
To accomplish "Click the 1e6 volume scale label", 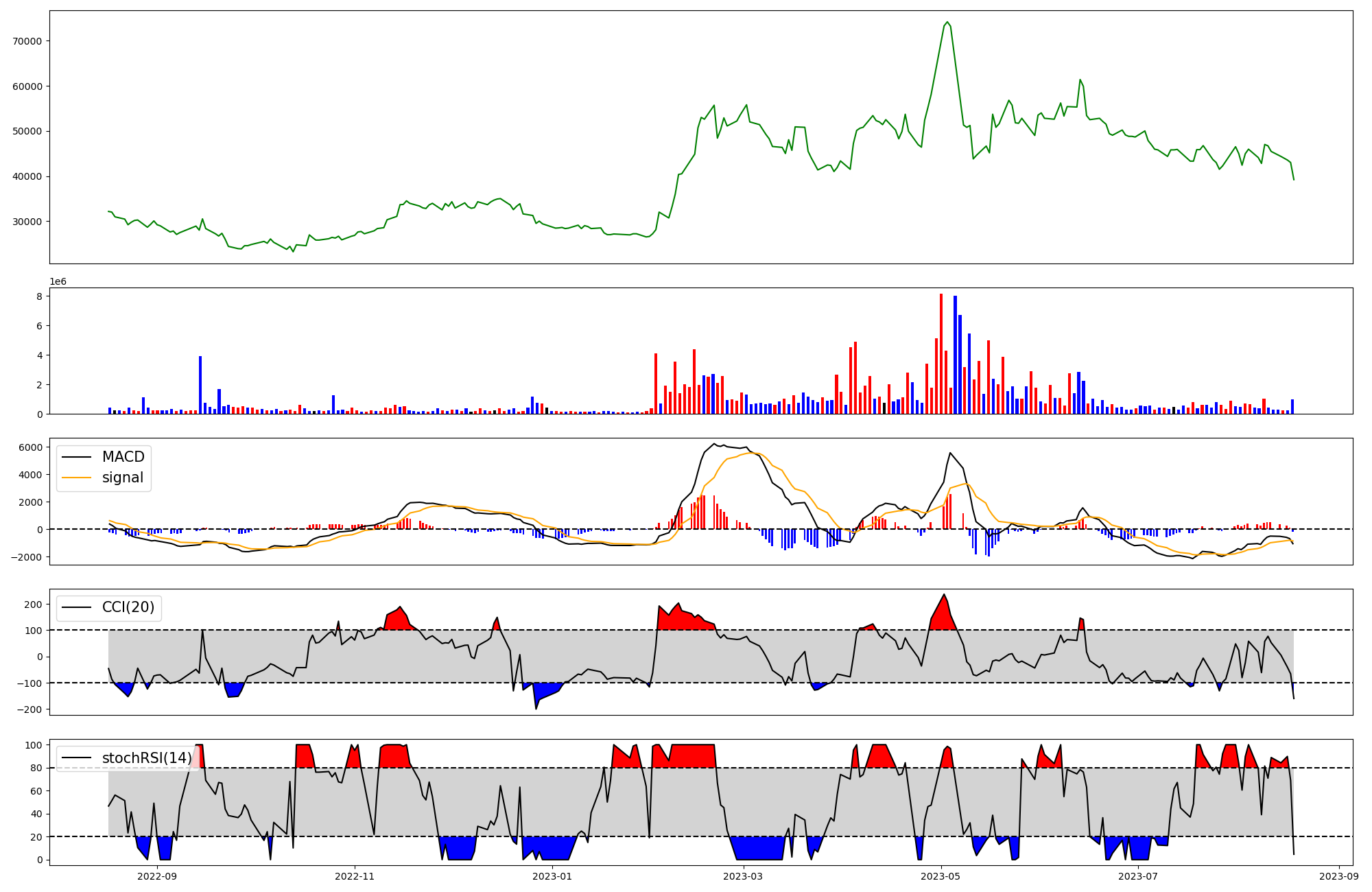I will pos(58,282).
